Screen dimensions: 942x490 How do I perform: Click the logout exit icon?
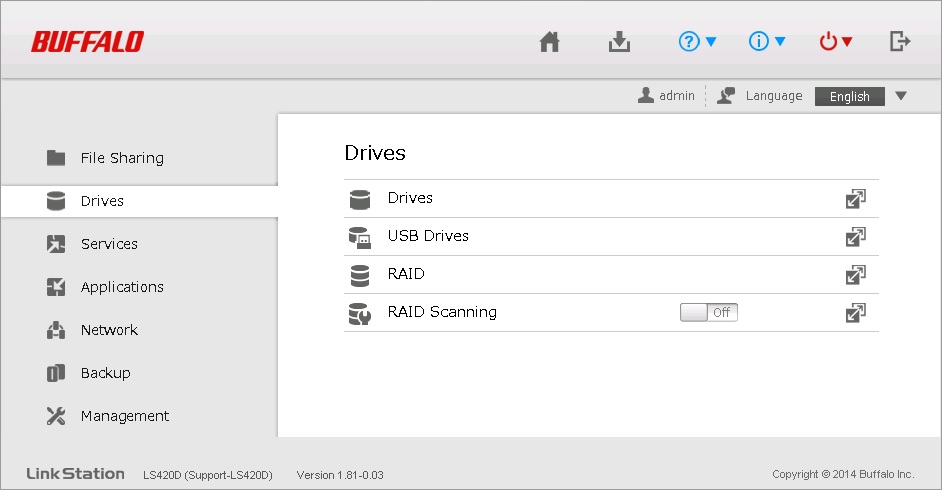[899, 41]
